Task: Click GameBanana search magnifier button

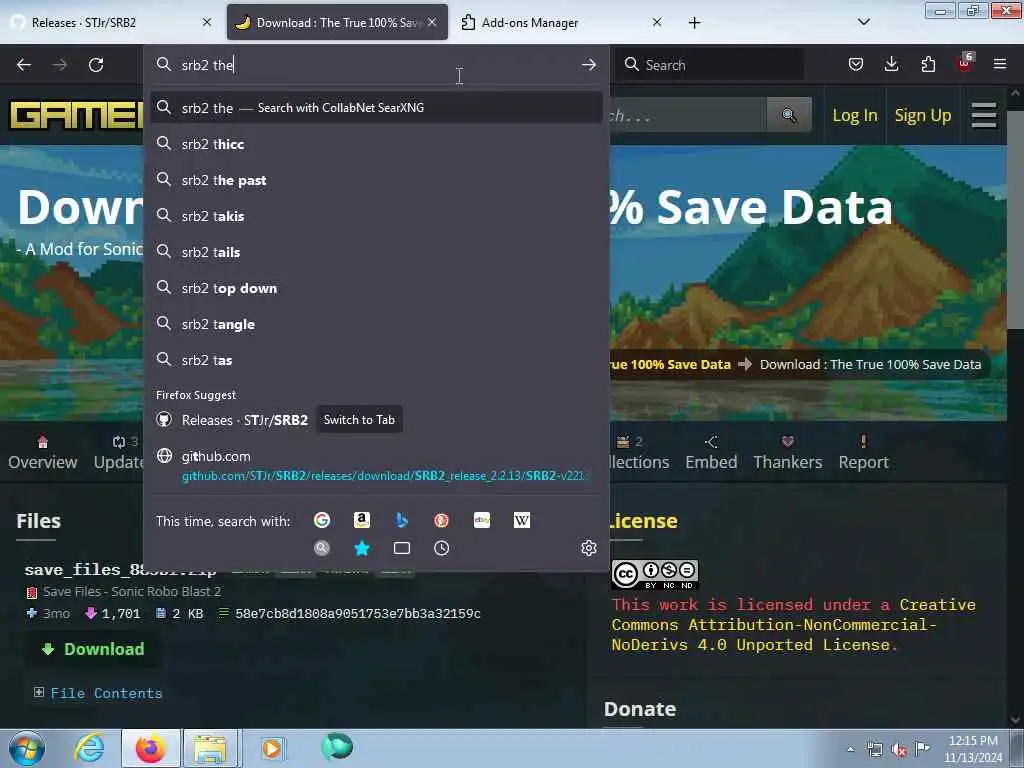Action: [x=789, y=115]
